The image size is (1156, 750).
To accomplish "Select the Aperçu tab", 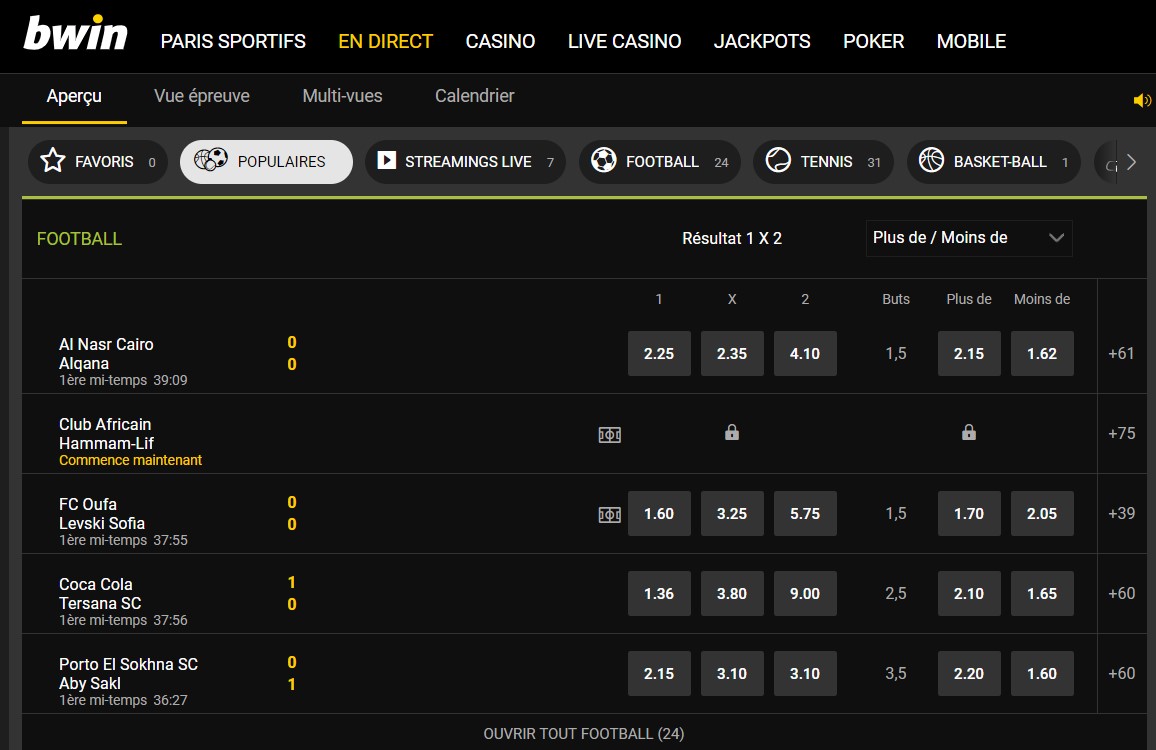I will (74, 97).
